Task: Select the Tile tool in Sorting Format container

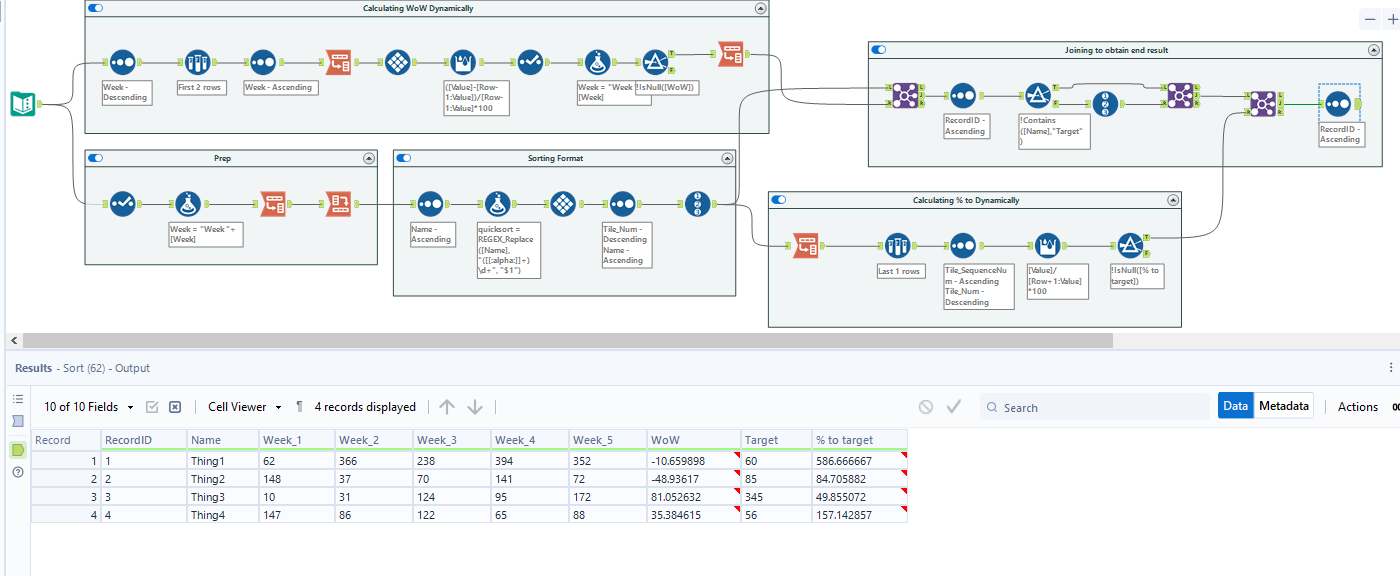Action: (x=565, y=204)
